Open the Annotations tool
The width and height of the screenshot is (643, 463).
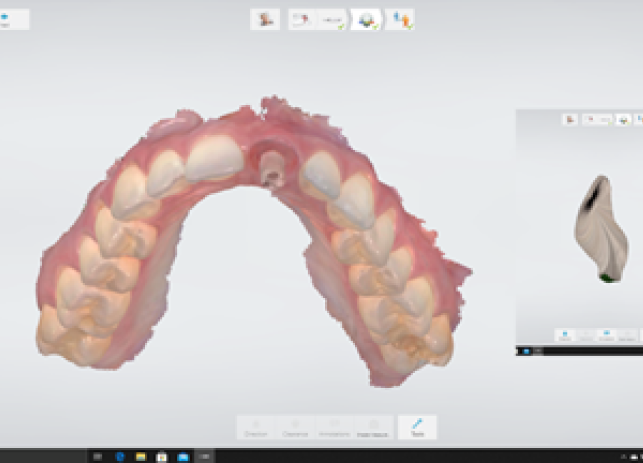click(334, 427)
